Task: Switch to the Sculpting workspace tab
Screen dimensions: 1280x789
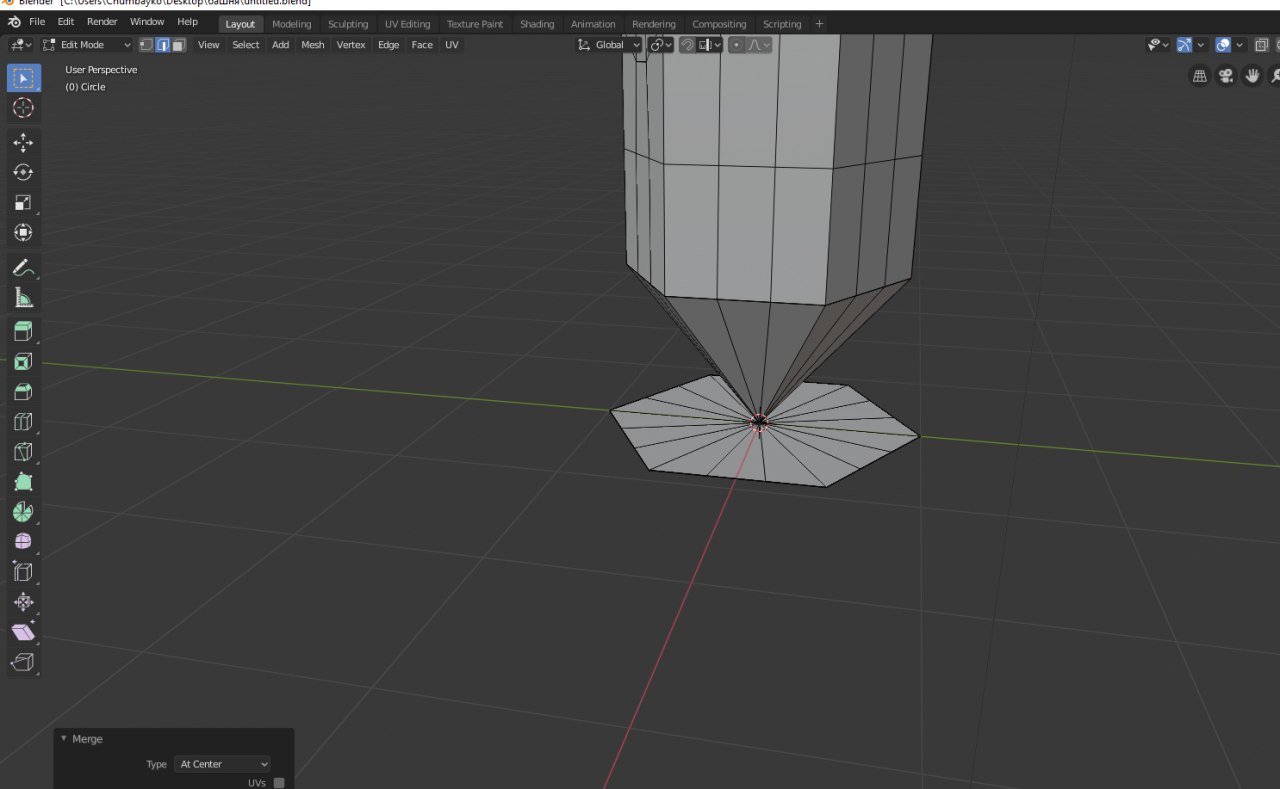Action: coord(348,24)
